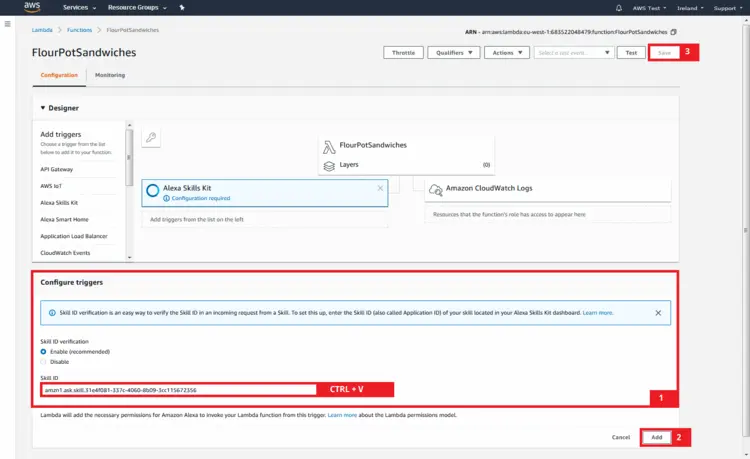The width and height of the screenshot is (750, 459).
Task: Open the AWS Test account menu
Action: (649, 8)
